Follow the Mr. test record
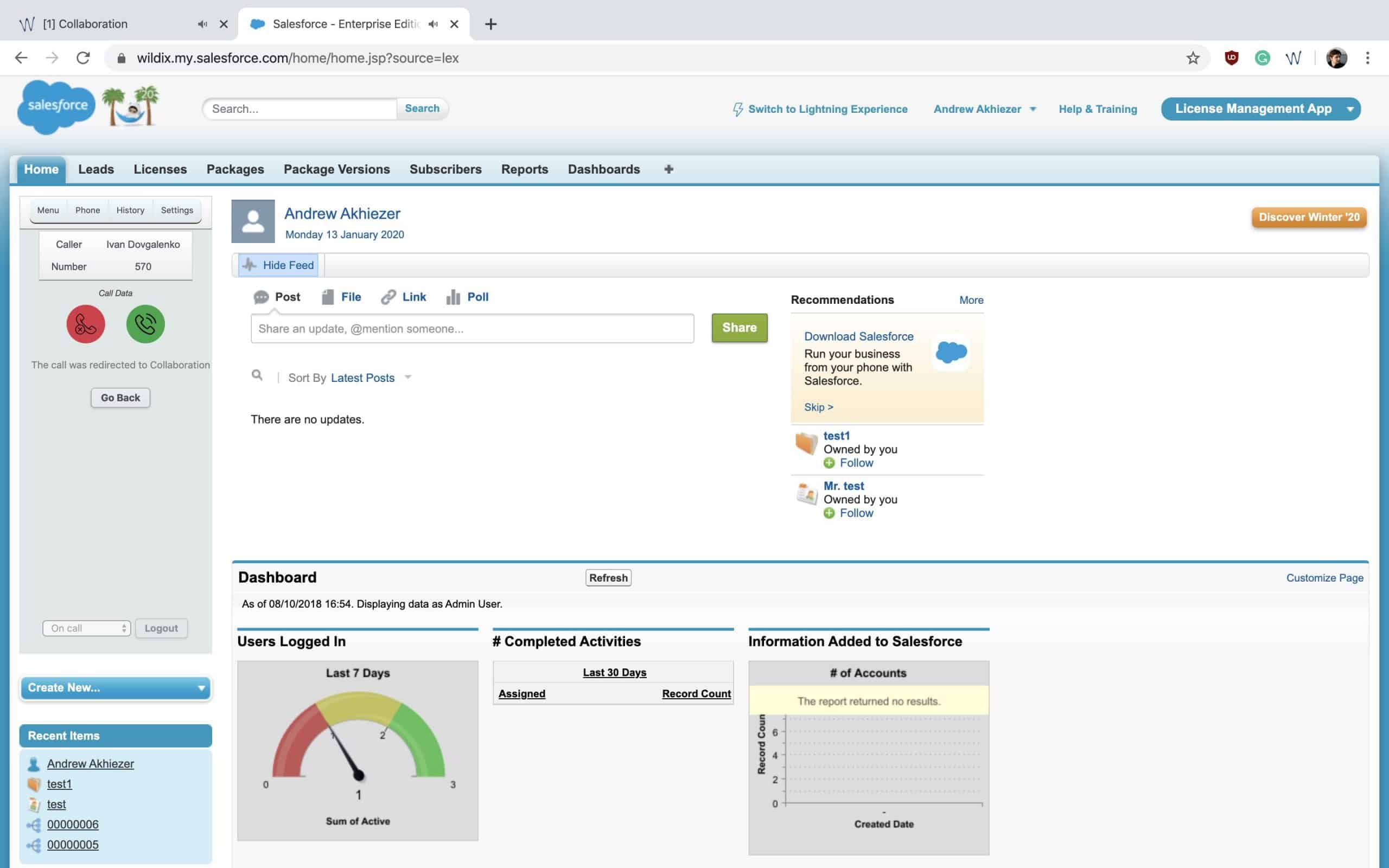 (856, 513)
